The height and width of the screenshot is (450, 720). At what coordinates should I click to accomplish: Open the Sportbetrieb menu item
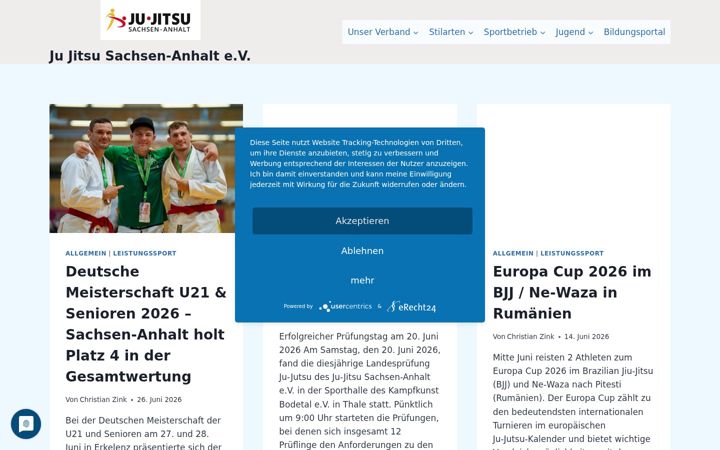pyautogui.click(x=510, y=32)
